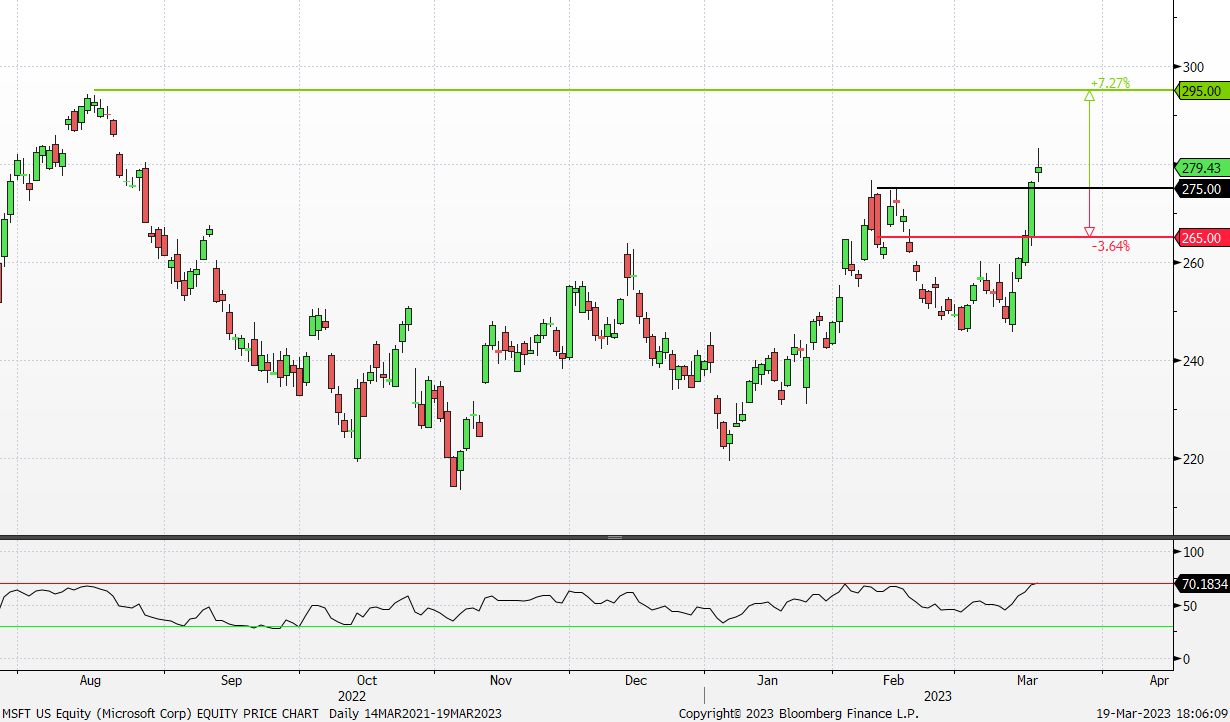Click the panel divider handle above RSI
The image size is (1230, 722).
(615, 538)
